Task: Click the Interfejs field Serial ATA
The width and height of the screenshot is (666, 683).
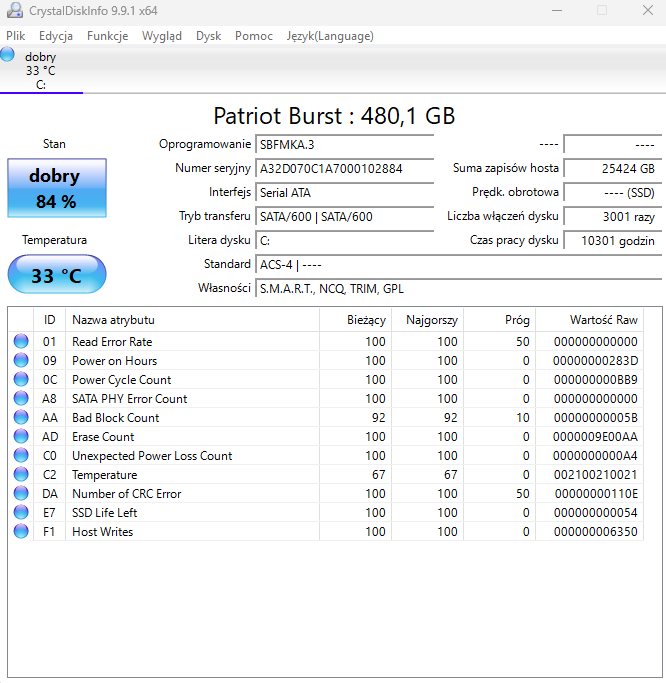Action: (x=345, y=193)
